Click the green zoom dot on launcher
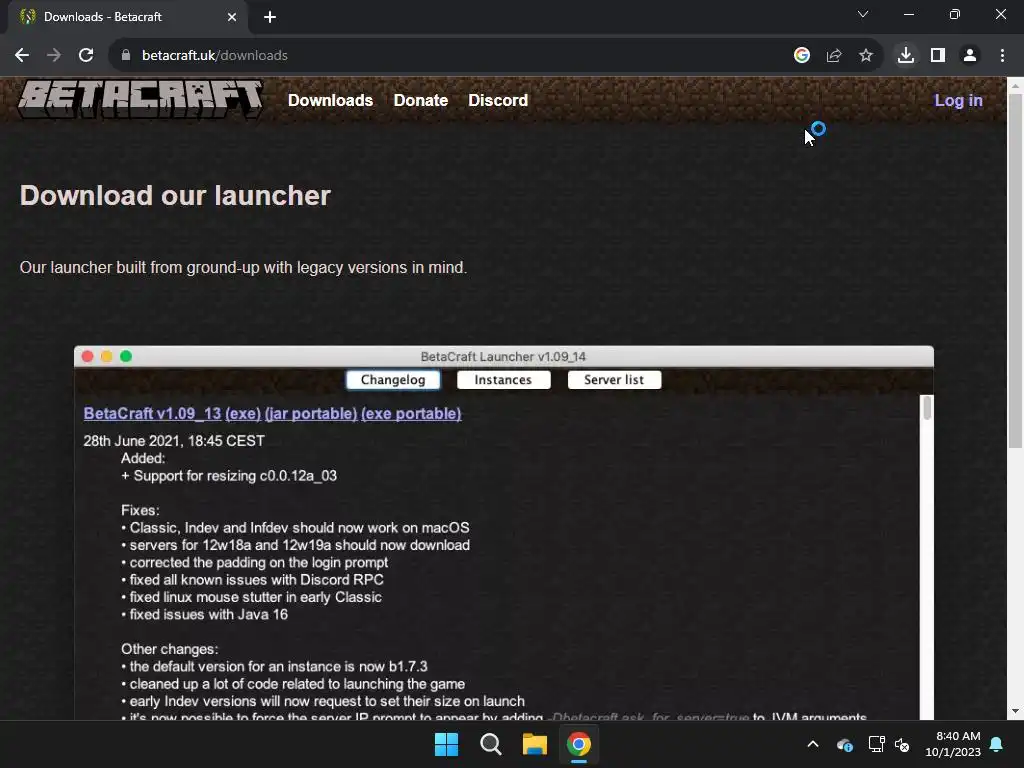Viewport: 1024px width, 768px height. (x=126, y=357)
